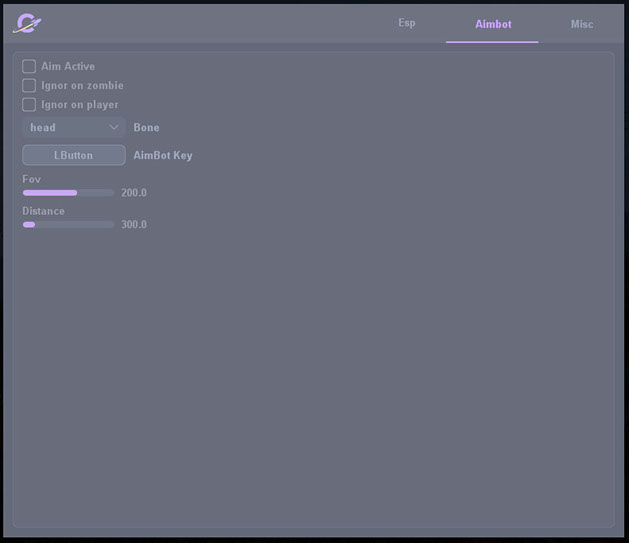Click the Distance value 300.0
The image size is (629, 543).
tap(134, 225)
